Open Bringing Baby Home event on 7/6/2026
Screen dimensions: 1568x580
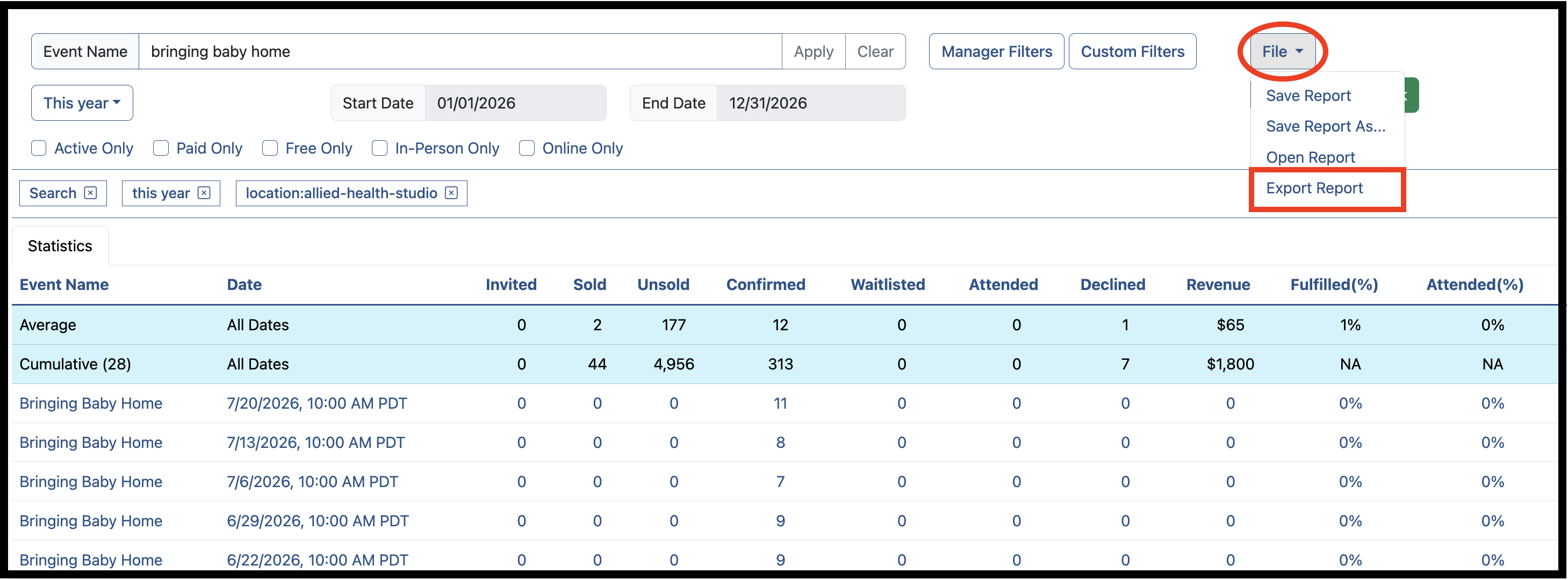click(x=91, y=481)
